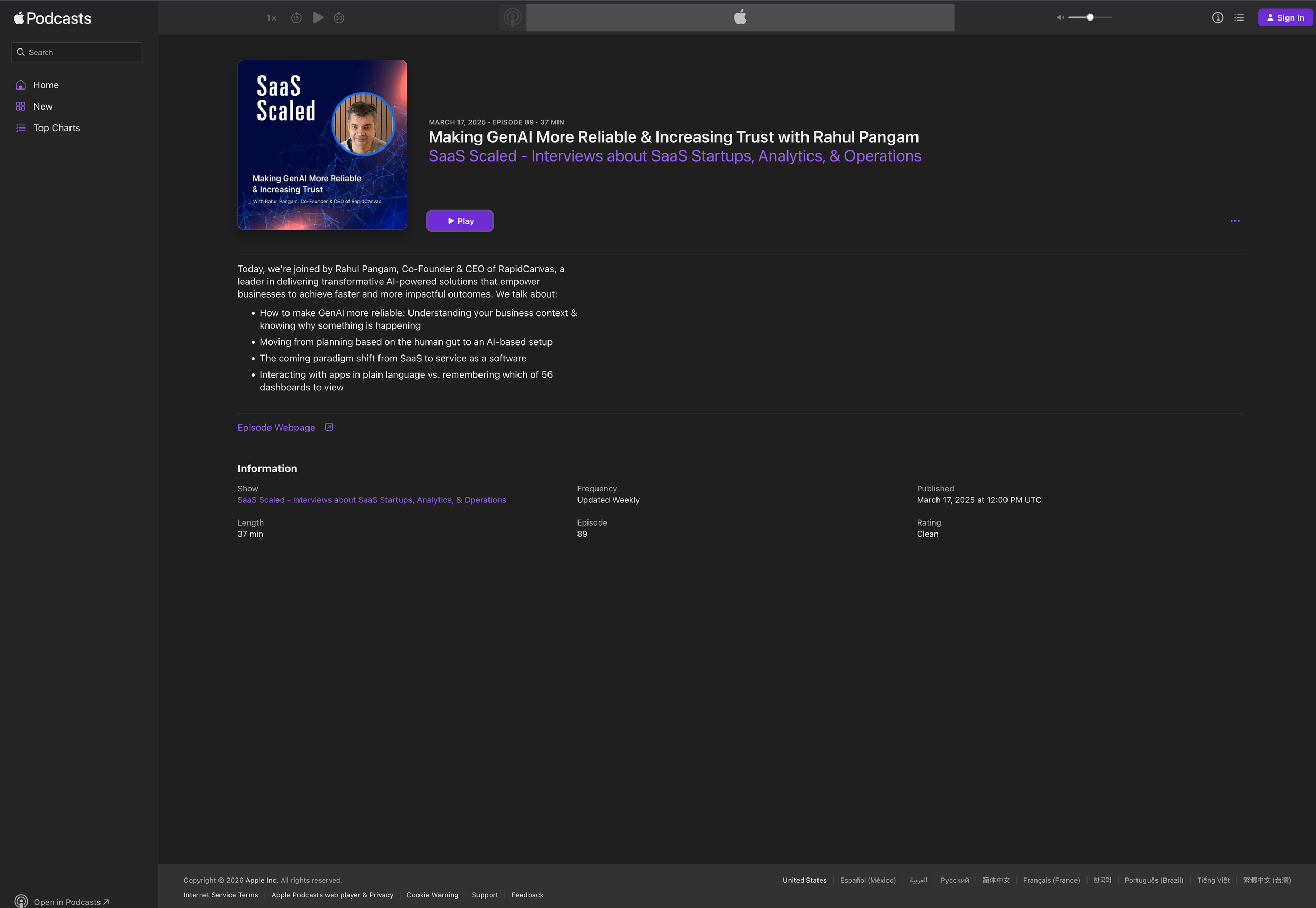Select New in the sidebar
The height and width of the screenshot is (908, 1316).
pyautogui.click(x=43, y=106)
